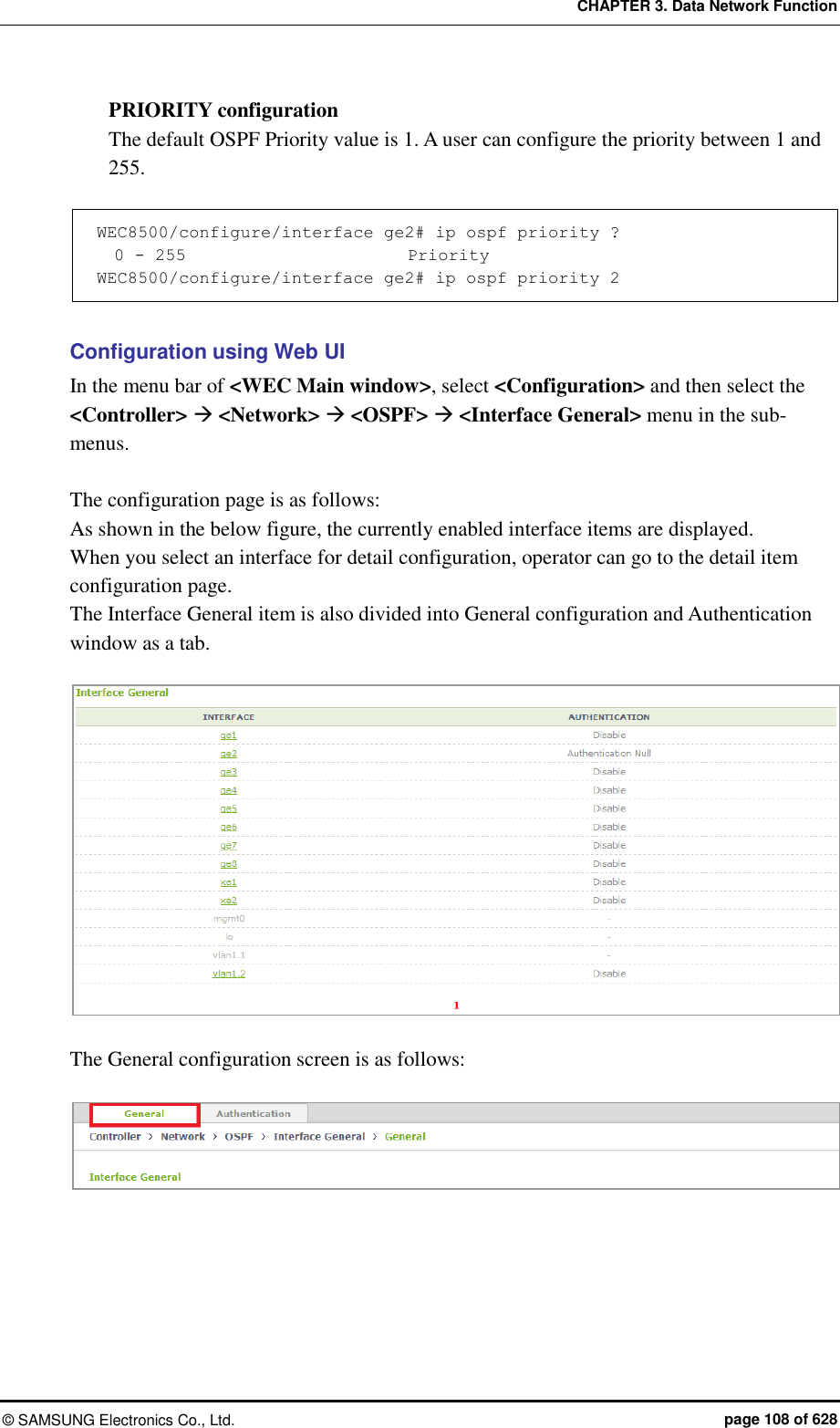
Task: Click the Disable value in ge1 row
Action: coord(609,735)
